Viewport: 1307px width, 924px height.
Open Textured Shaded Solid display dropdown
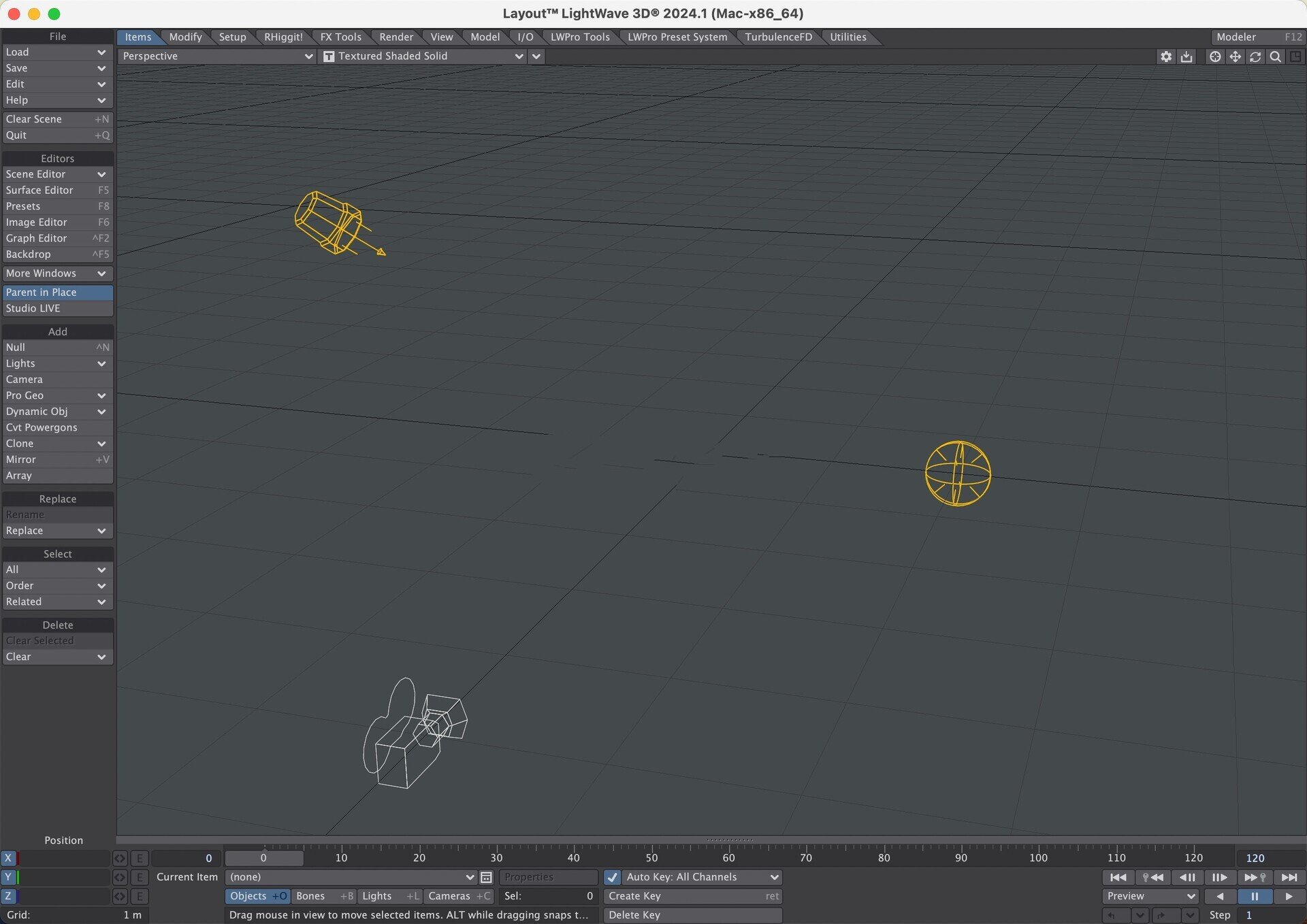tap(423, 56)
